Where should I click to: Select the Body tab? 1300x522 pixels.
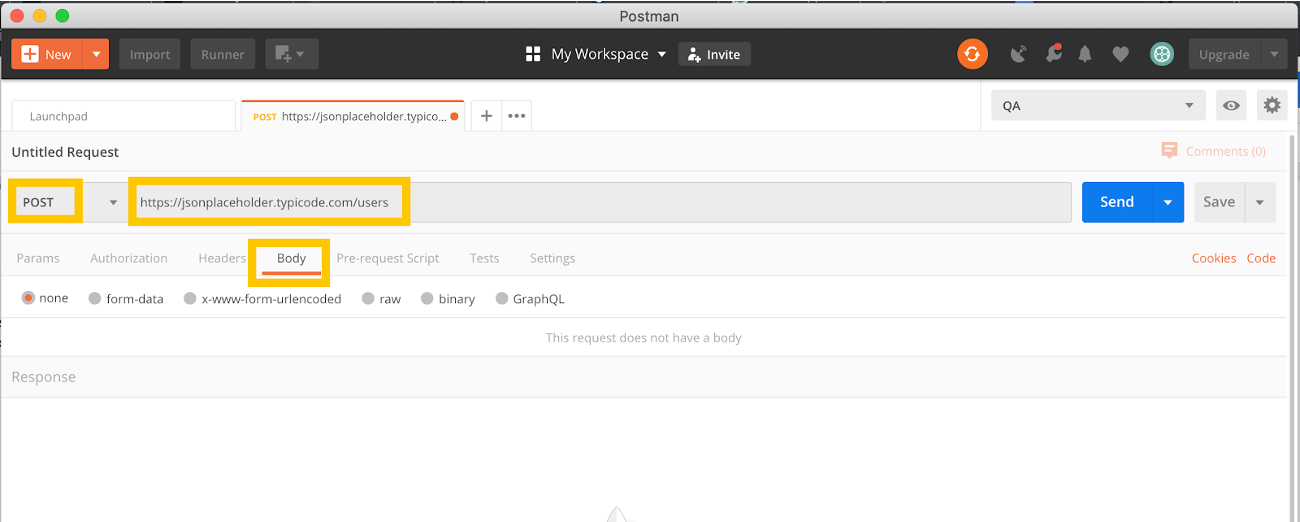[291, 258]
